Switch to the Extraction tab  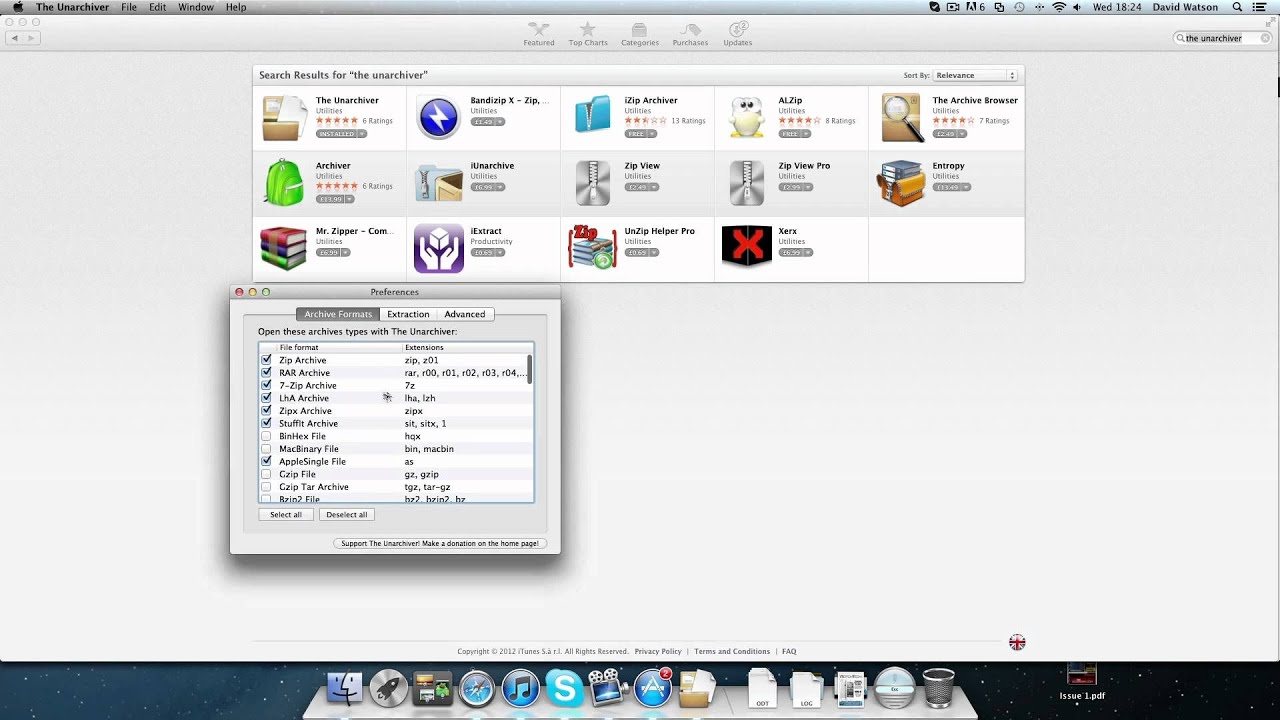tap(408, 314)
